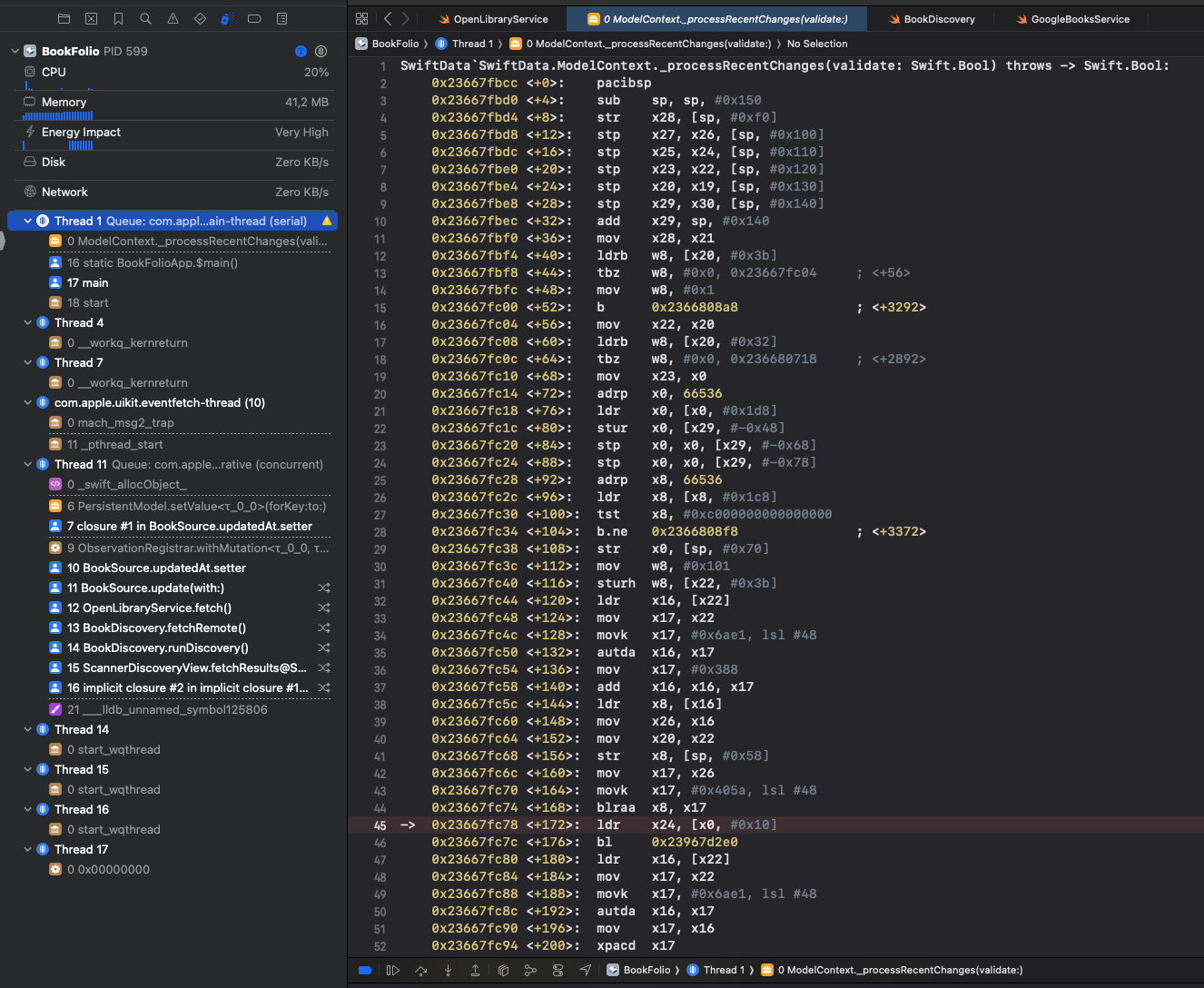Click the Step Into debug icon
The image size is (1204, 988).
click(448, 970)
